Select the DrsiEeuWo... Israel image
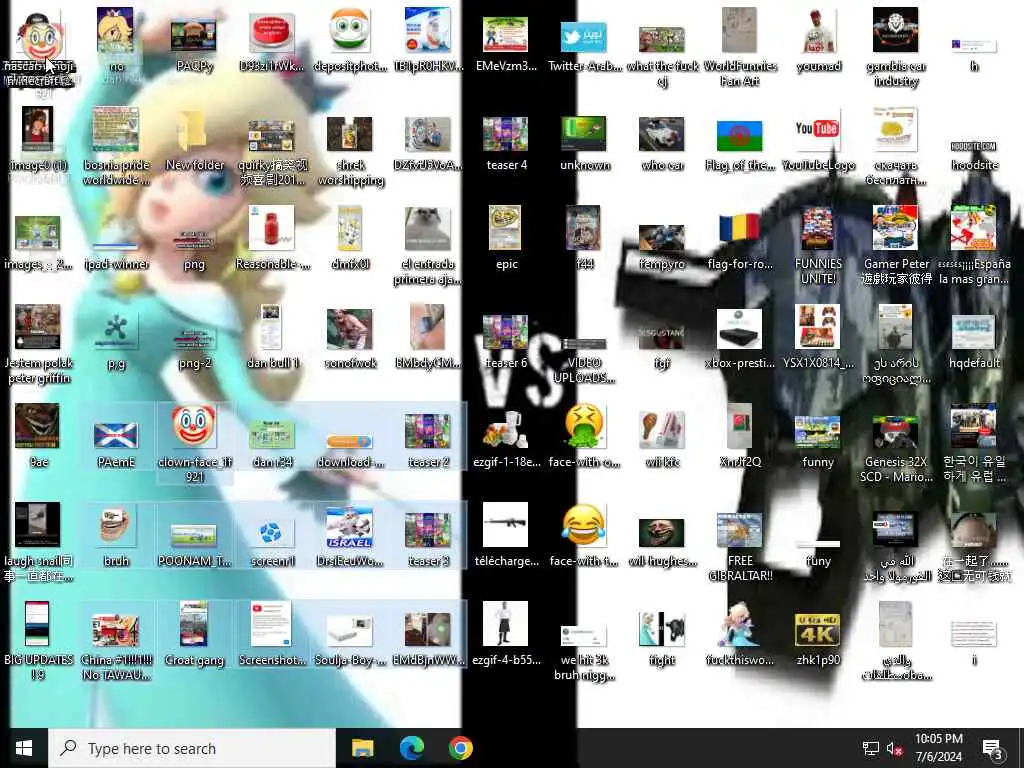Viewport: 1024px width, 768px height. pyautogui.click(x=350, y=537)
